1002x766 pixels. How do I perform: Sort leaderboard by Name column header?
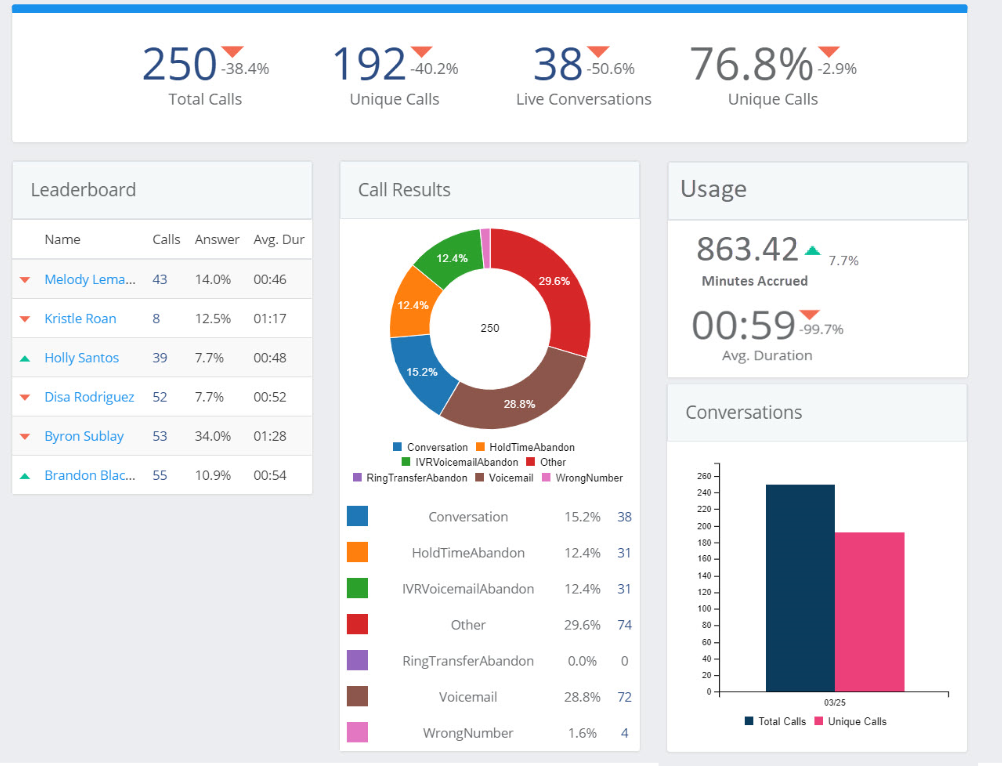coord(63,240)
